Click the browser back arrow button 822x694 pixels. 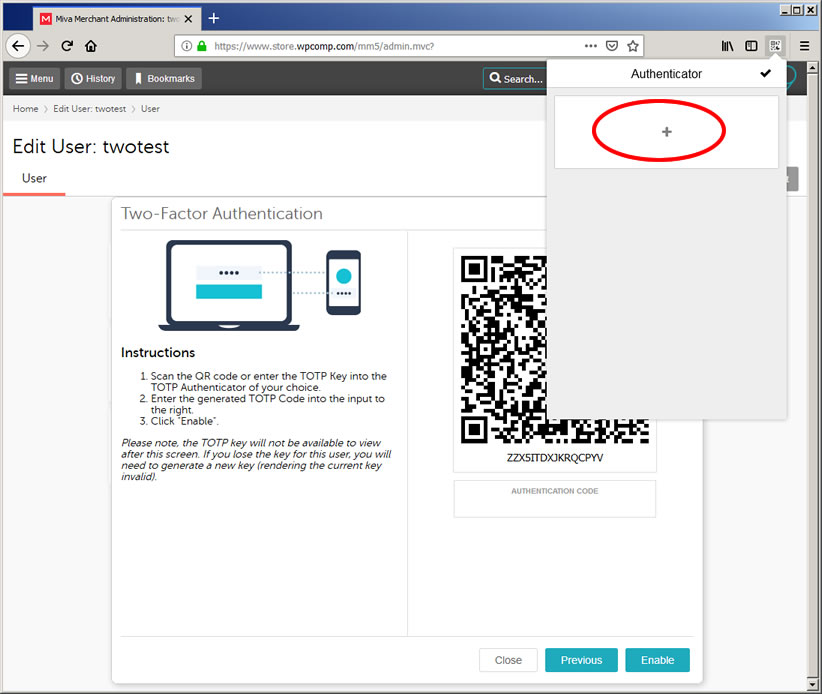coord(17,46)
